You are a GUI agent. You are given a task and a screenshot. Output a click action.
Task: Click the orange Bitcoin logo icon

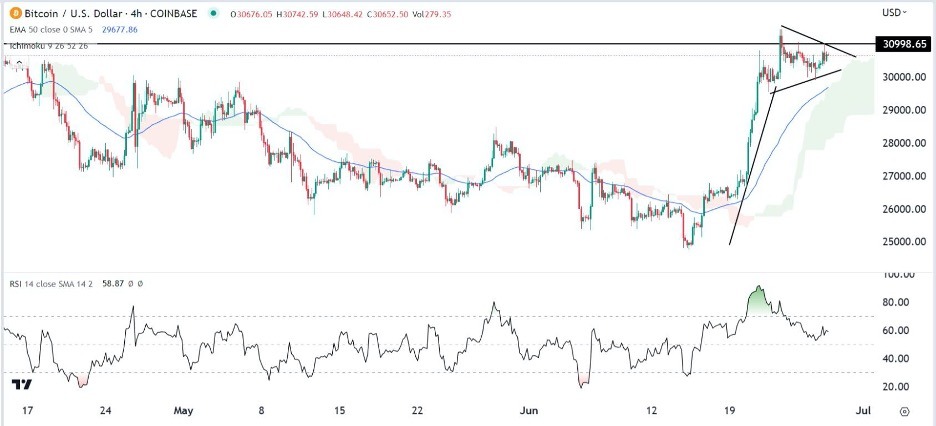[14, 13]
